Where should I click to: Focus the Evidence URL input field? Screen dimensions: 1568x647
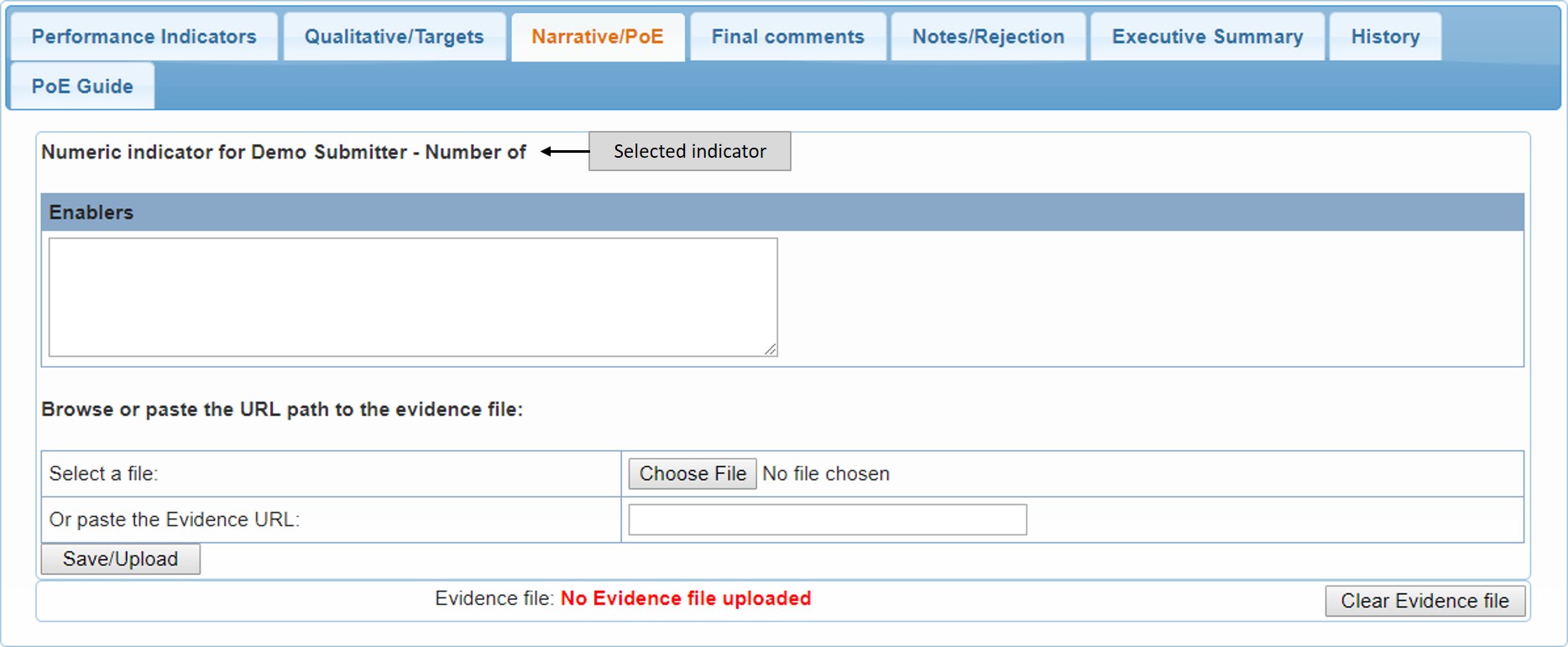coord(827,519)
